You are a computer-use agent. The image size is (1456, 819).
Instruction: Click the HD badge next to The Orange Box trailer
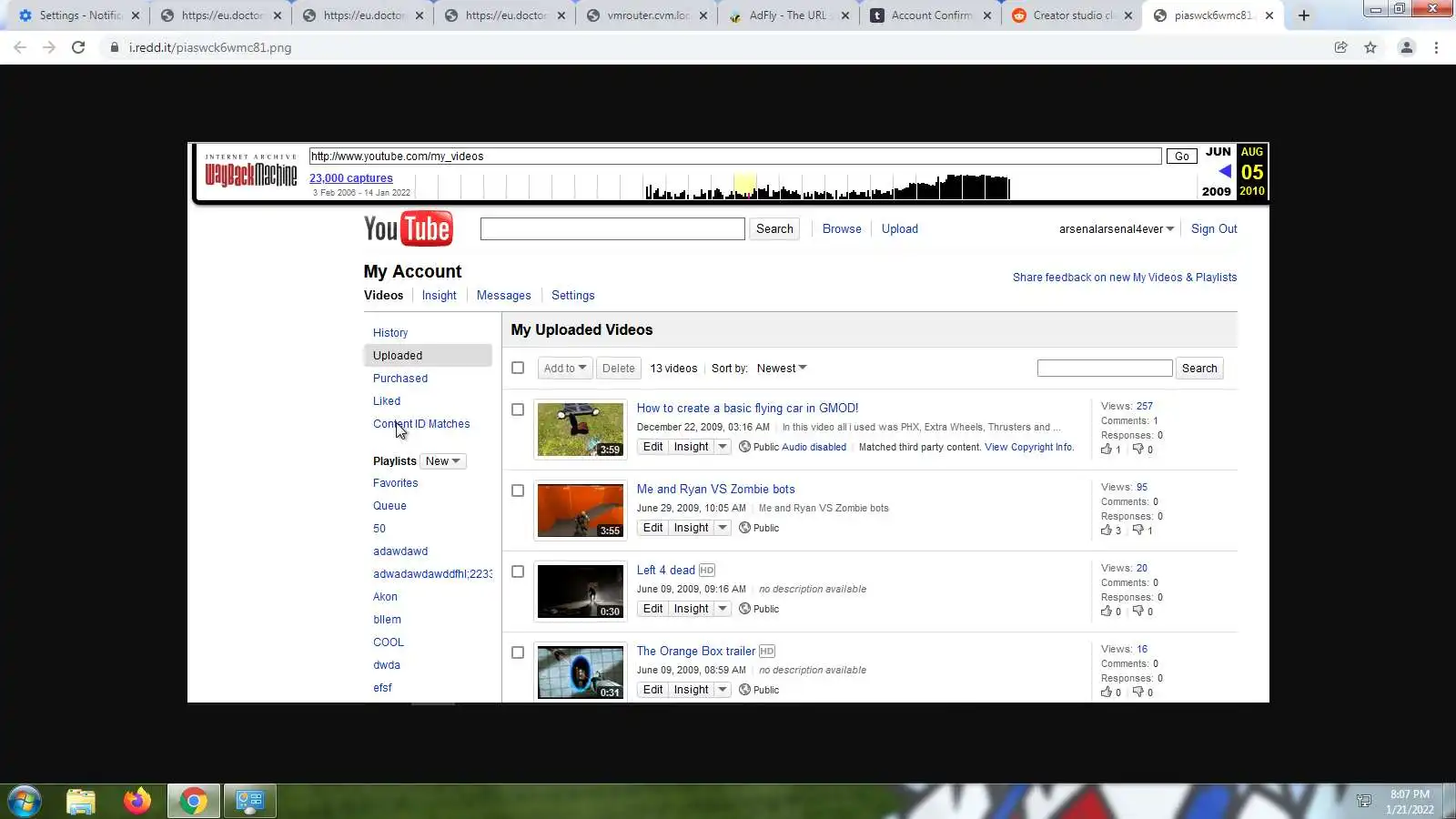pyautogui.click(x=767, y=652)
